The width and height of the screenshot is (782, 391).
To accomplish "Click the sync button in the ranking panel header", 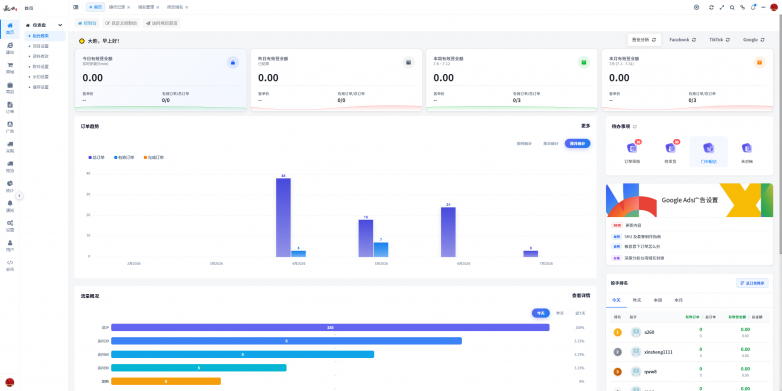I will [752, 283].
